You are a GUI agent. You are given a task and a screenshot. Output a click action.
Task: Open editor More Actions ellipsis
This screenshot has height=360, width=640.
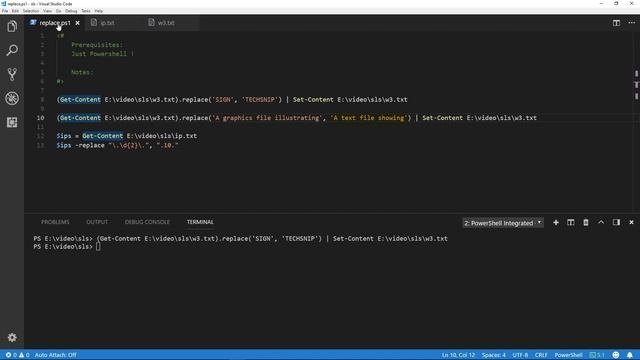click(631, 23)
